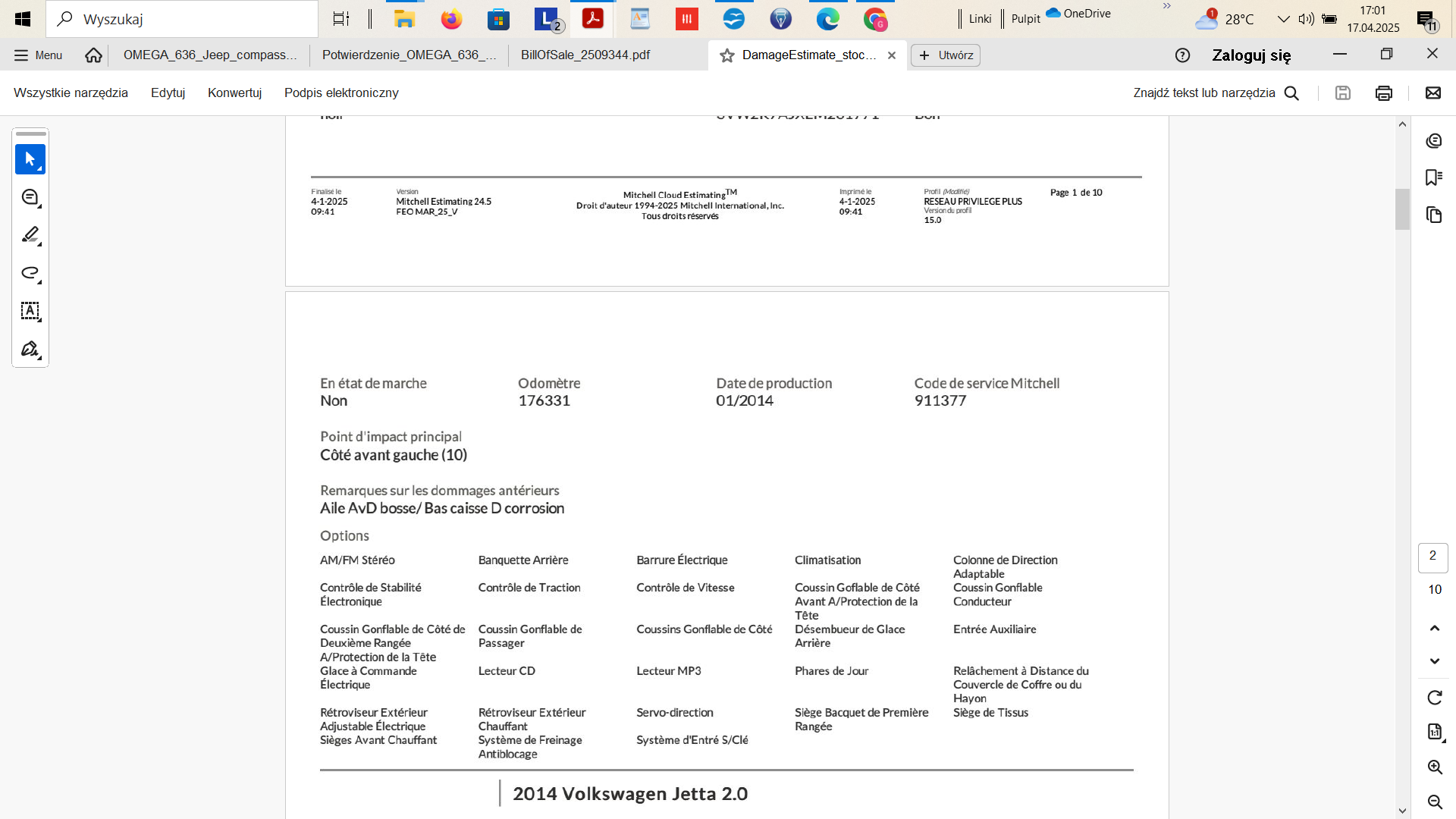This screenshot has height=819, width=1456.
Task: Open the AI assistant side panel
Action: [x=1433, y=141]
